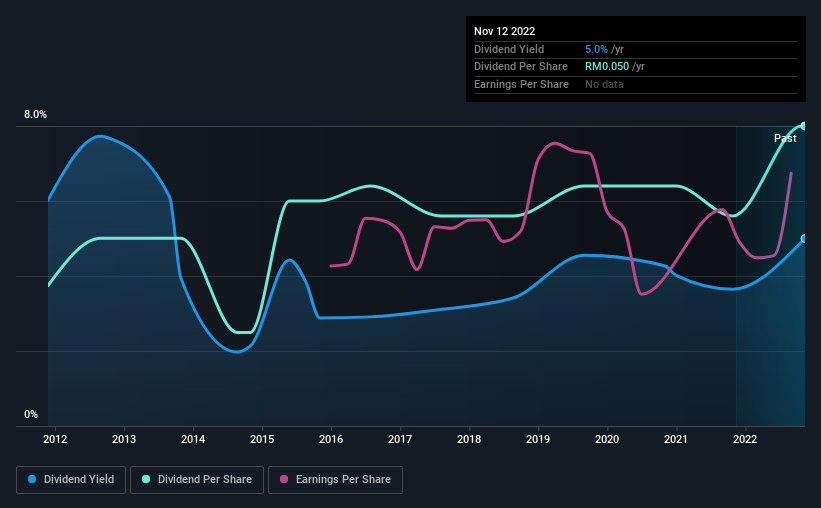Select the 2012 x-axis label
This screenshot has height=508, width=821.
55,439
